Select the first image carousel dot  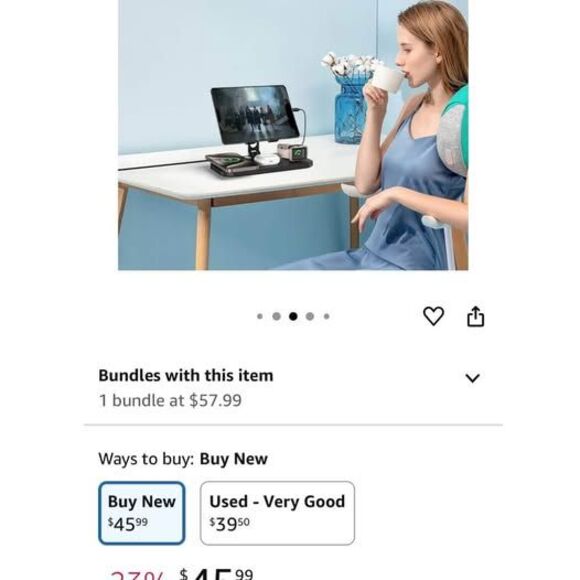pyautogui.click(x=260, y=316)
